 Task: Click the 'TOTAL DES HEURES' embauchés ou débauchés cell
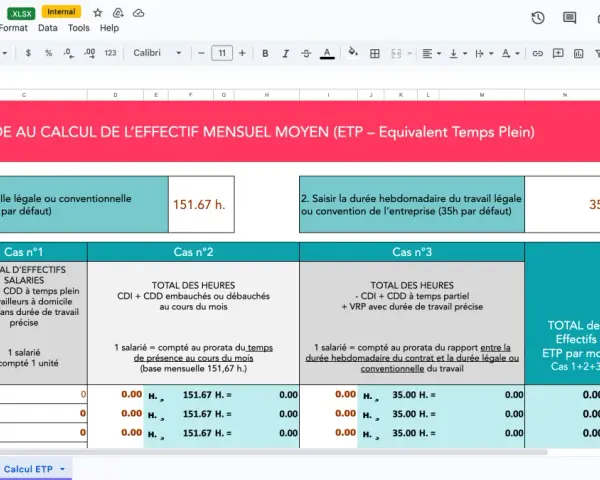(x=193, y=323)
